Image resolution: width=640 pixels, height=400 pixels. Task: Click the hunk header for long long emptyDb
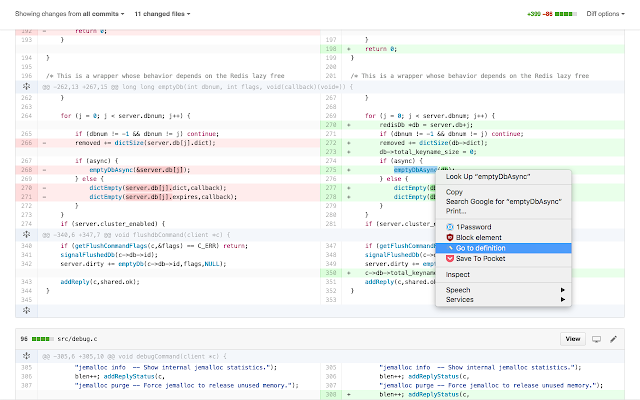[198, 87]
